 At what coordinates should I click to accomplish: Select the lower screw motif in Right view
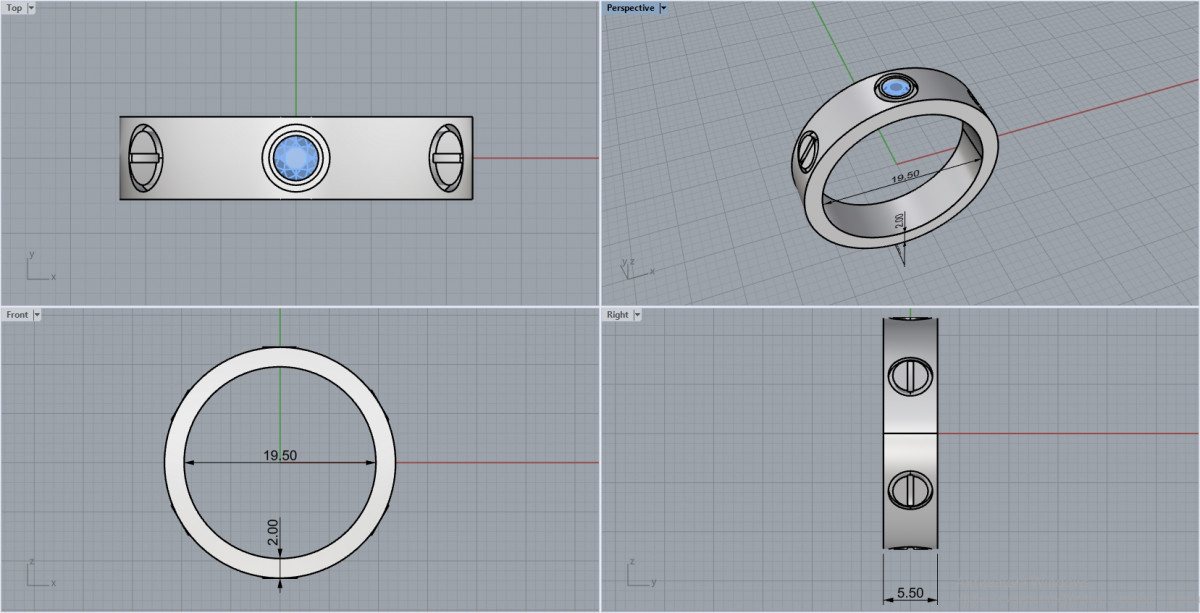pos(910,490)
